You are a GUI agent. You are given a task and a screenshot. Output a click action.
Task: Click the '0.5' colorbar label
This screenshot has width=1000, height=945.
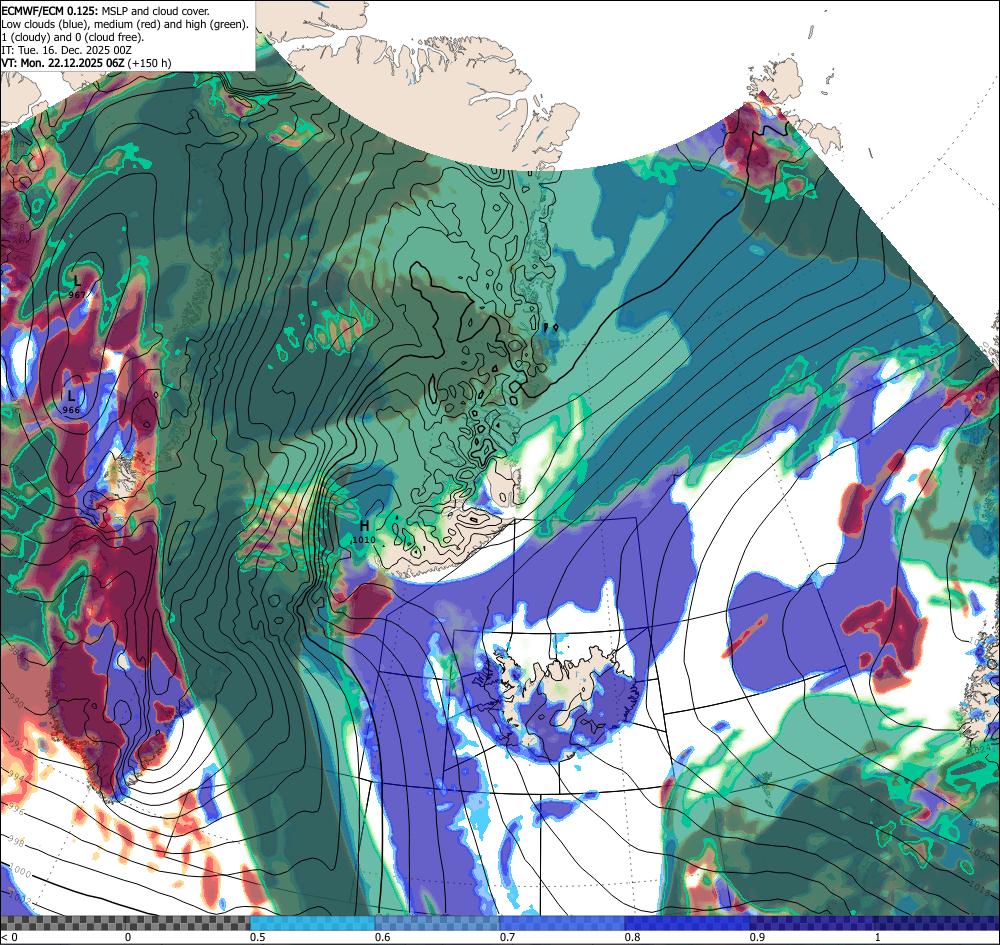click(258, 937)
